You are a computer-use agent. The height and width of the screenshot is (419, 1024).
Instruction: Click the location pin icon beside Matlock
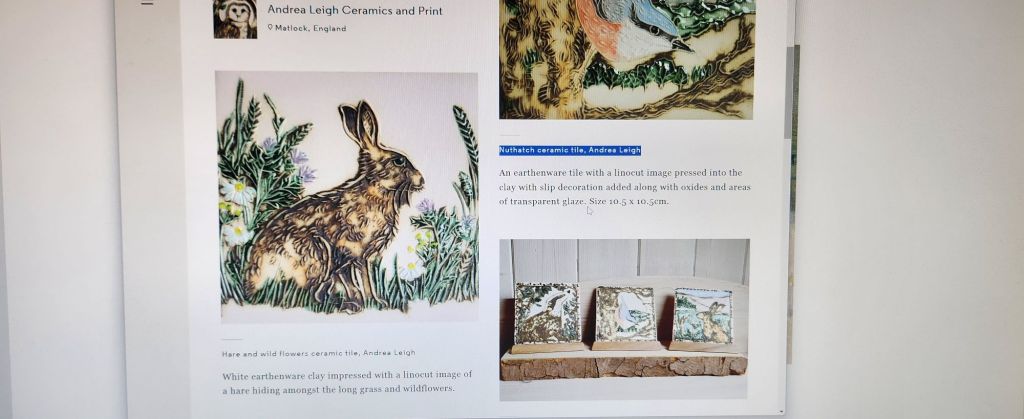[x=270, y=27]
